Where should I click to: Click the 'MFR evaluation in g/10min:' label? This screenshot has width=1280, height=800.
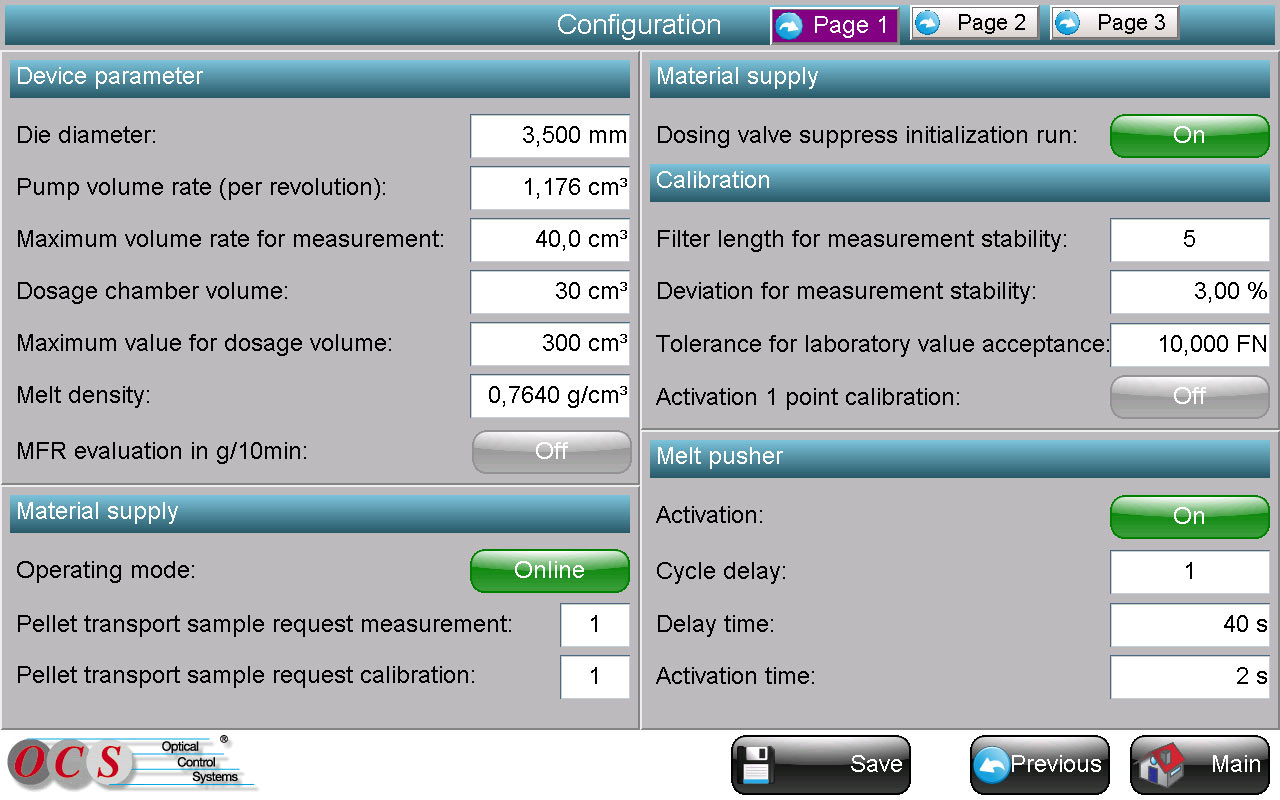pyautogui.click(x=162, y=451)
